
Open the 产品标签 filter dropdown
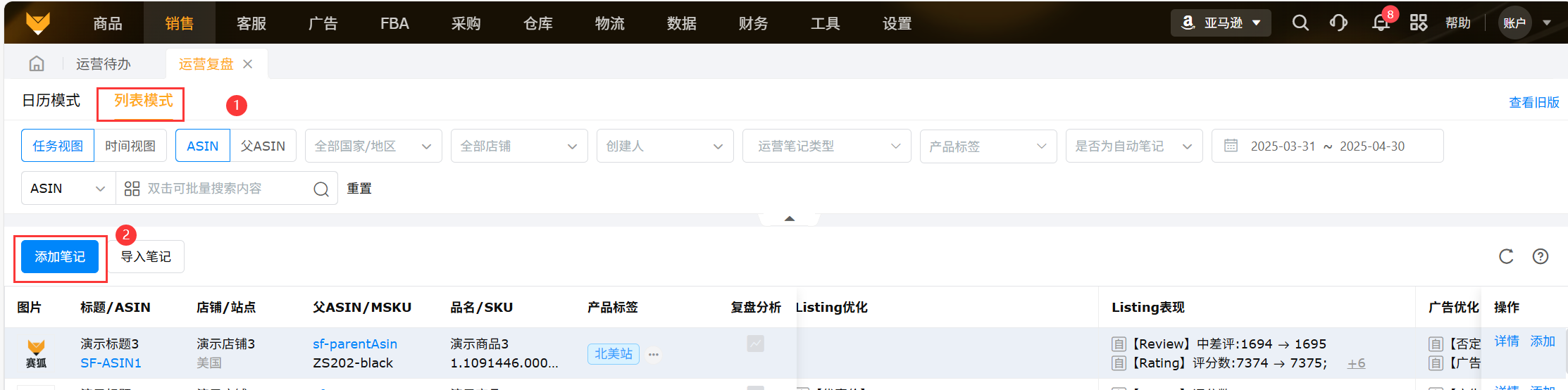coord(988,146)
